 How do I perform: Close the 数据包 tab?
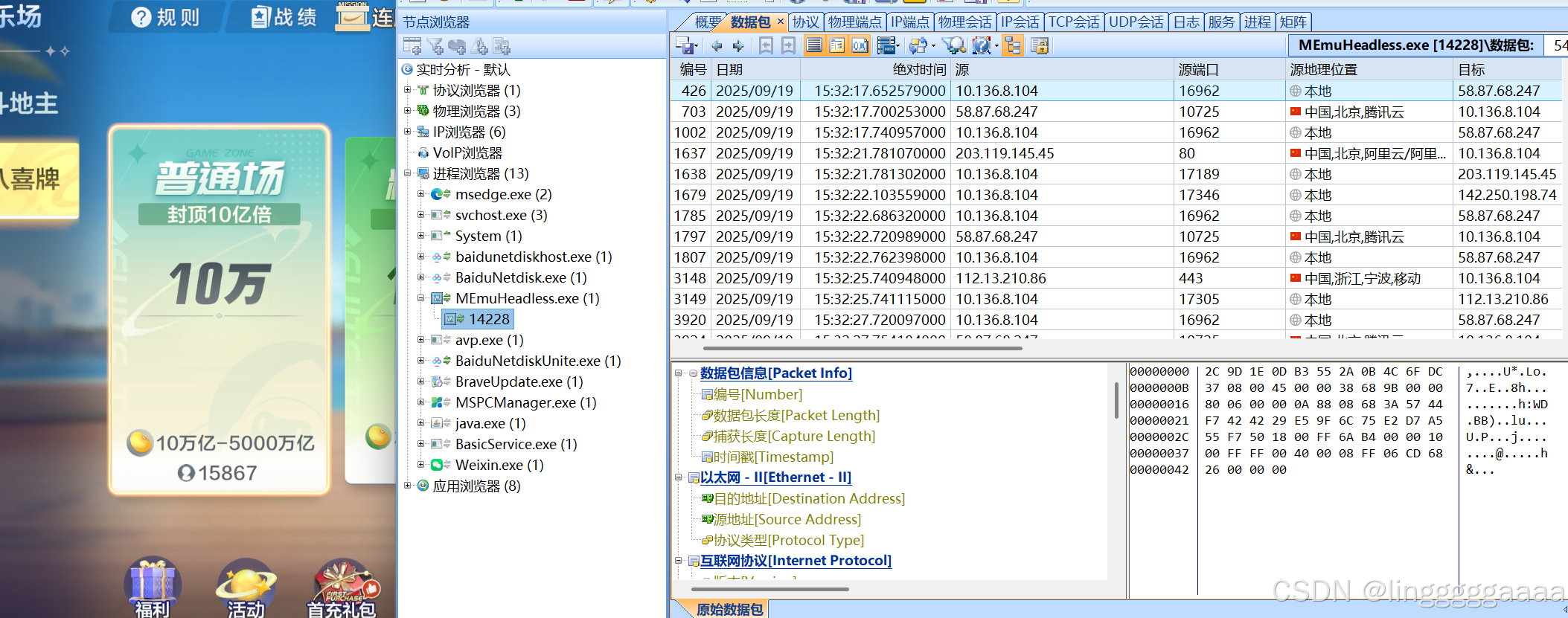[780, 22]
